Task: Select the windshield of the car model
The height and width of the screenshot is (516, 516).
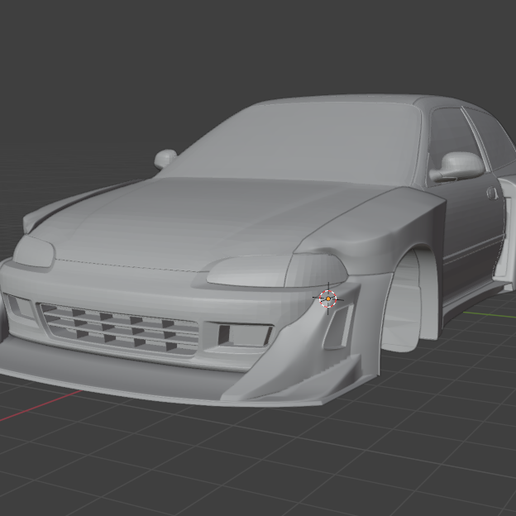Action: pyautogui.click(x=293, y=143)
